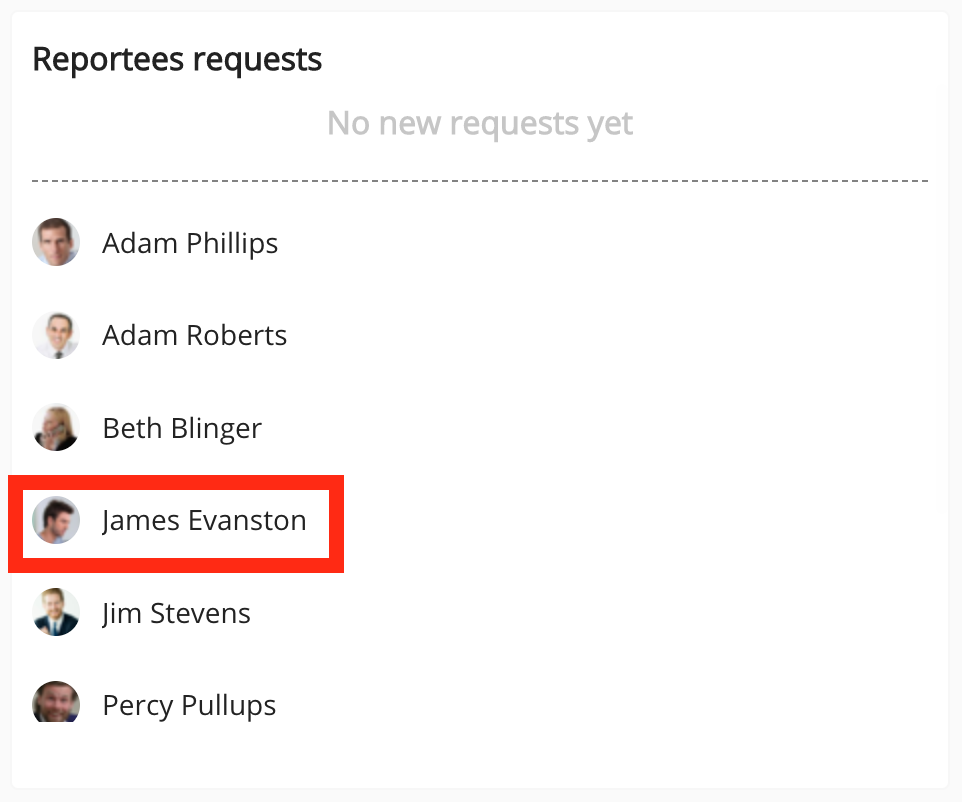This screenshot has width=962, height=802.
Task: Click Adam Roberts's profile photo
Action: click(56, 335)
